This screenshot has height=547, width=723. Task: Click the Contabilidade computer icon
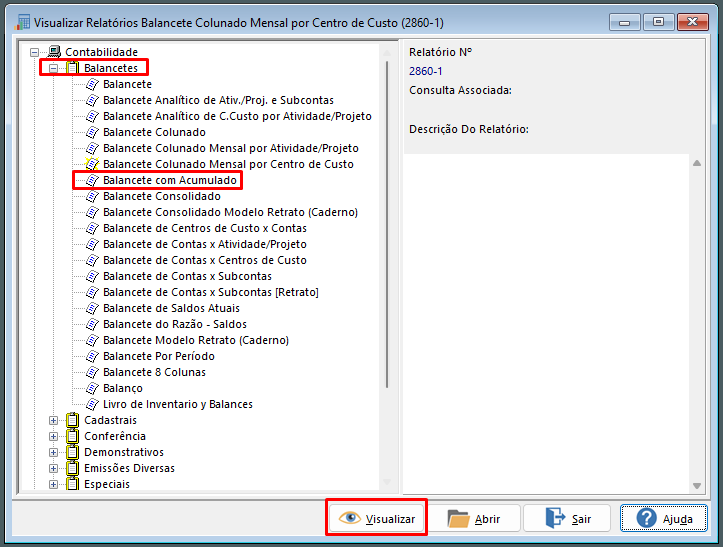(x=54, y=52)
